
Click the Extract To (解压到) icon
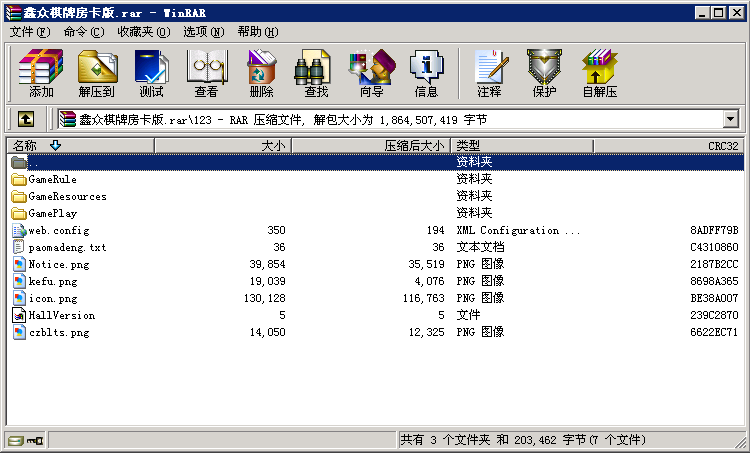(97, 73)
